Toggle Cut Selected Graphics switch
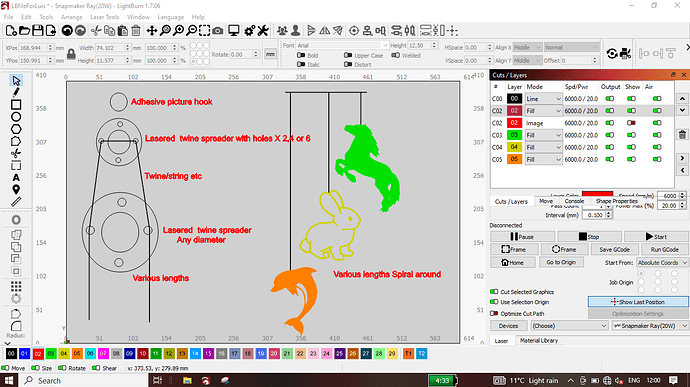The image size is (690, 387). coord(494,291)
